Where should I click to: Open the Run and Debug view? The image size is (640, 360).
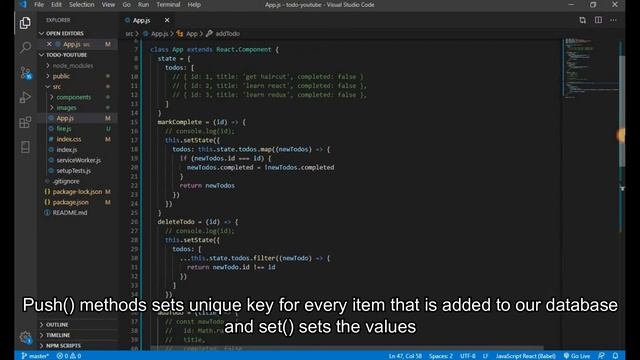click(x=25, y=98)
